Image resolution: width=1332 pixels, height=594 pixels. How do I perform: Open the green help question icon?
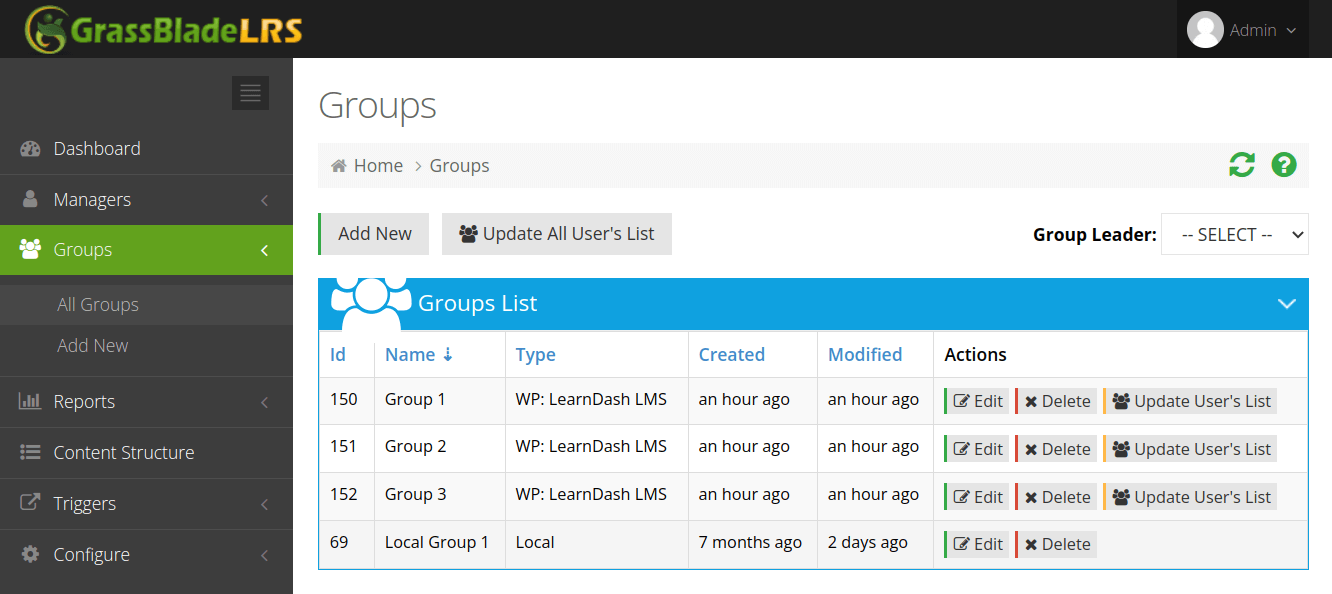(x=1284, y=165)
